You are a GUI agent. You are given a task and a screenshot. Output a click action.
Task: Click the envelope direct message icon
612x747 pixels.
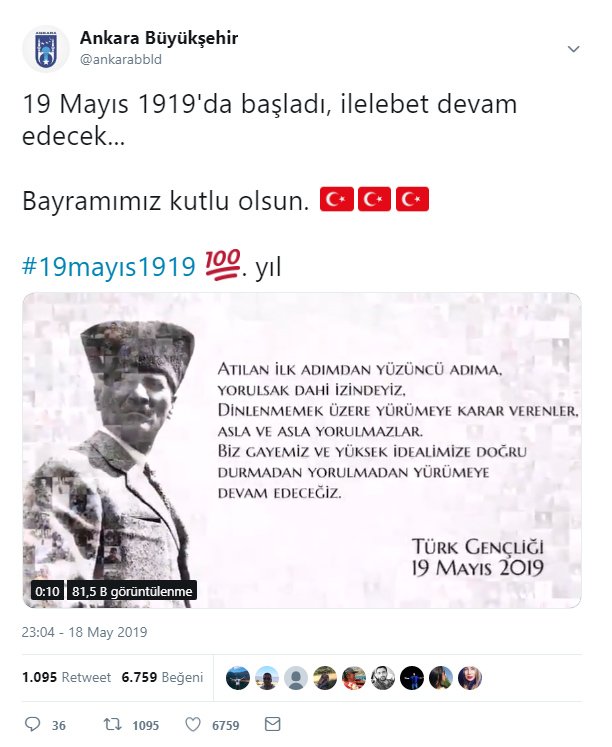pos(272,724)
